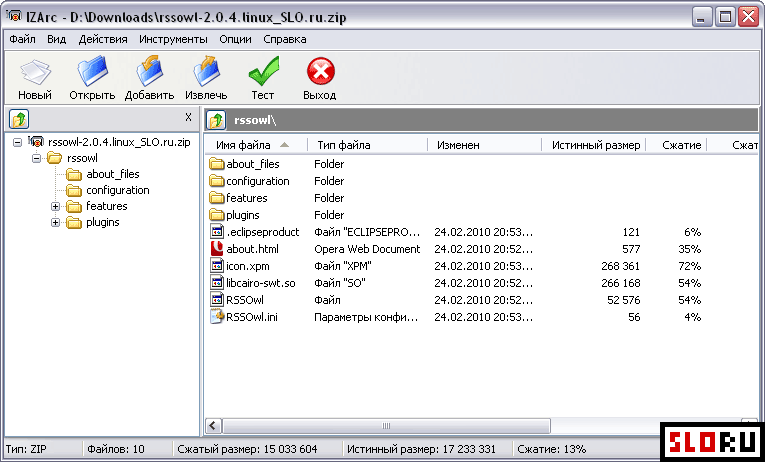Select plugins in the folder tree

pos(102,222)
